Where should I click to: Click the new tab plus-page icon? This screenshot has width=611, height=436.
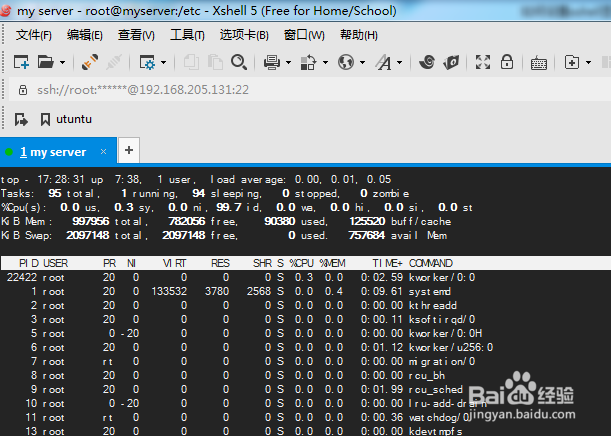pyautogui.click(x=572, y=62)
